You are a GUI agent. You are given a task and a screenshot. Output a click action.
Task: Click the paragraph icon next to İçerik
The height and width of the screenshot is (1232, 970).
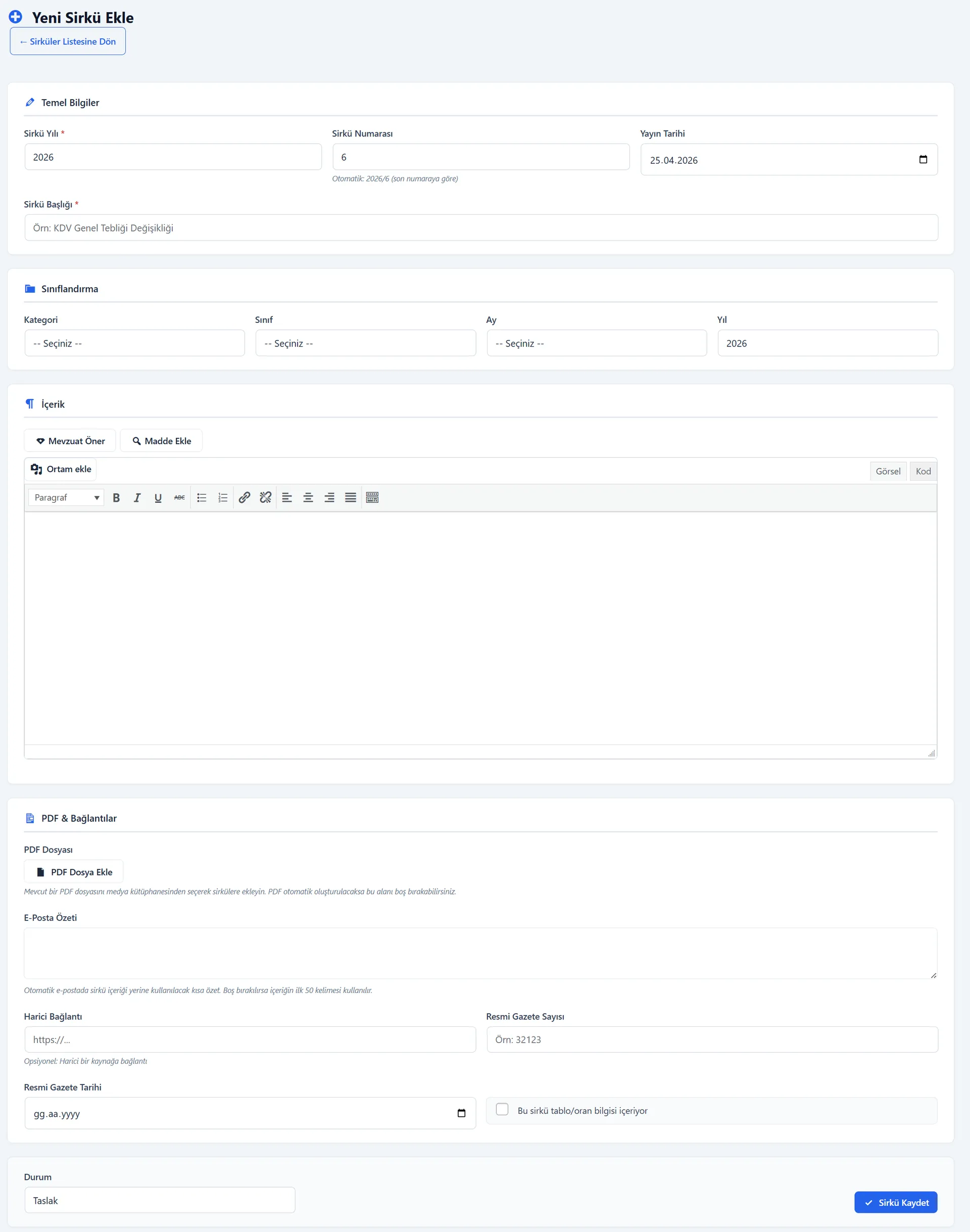coord(30,404)
